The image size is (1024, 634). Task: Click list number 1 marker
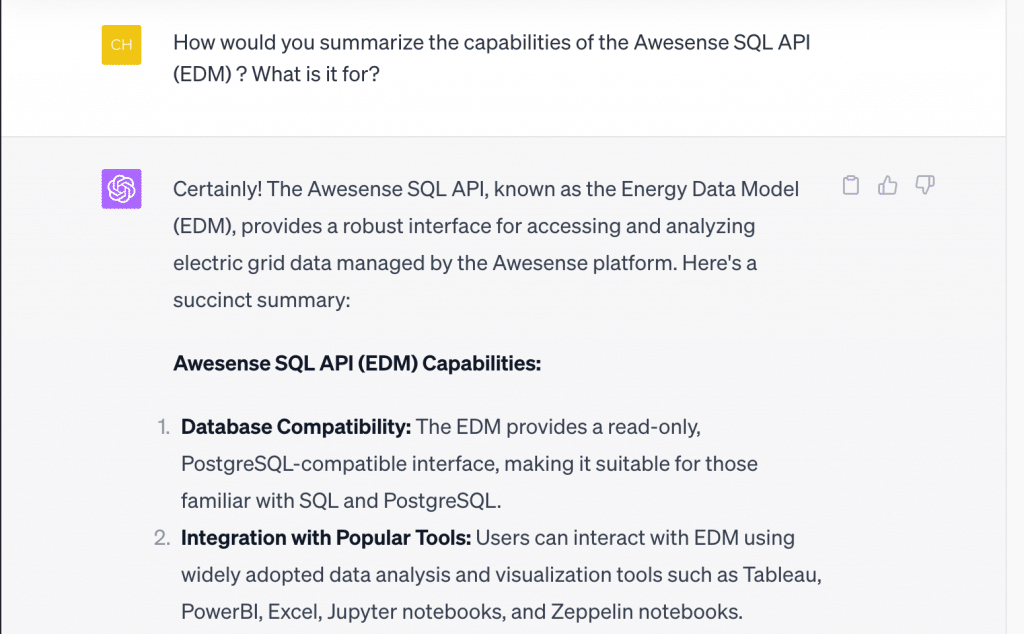point(163,427)
